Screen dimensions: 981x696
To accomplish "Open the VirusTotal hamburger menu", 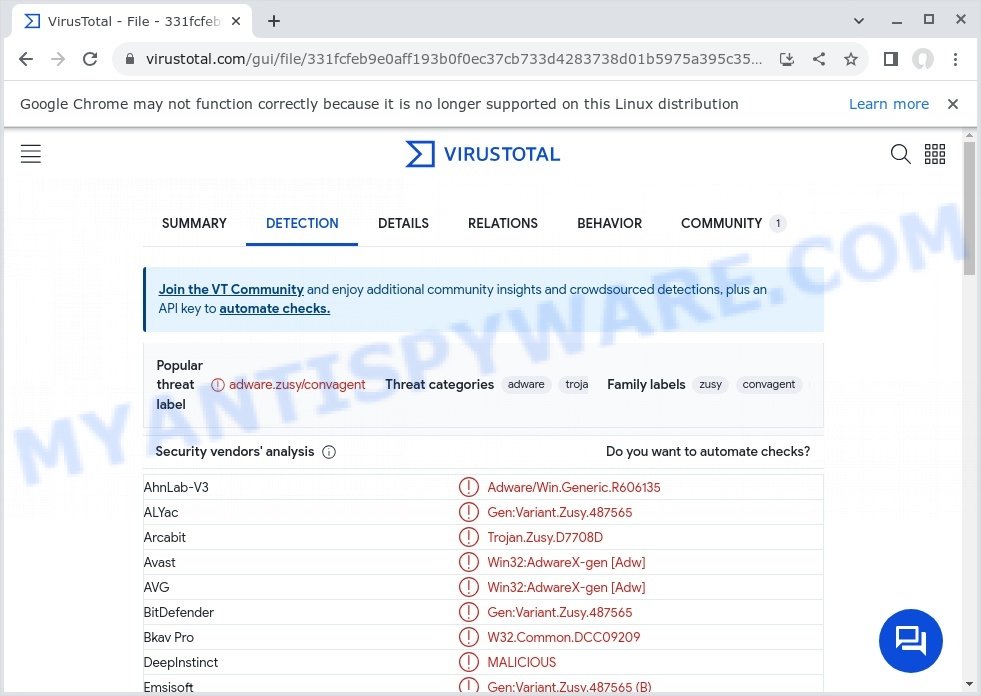I will click(x=31, y=154).
